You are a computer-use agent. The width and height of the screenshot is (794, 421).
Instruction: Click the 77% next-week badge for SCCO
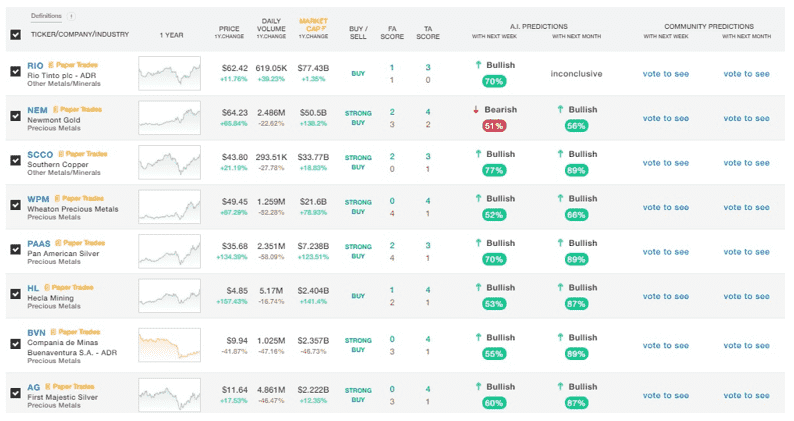click(494, 170)
